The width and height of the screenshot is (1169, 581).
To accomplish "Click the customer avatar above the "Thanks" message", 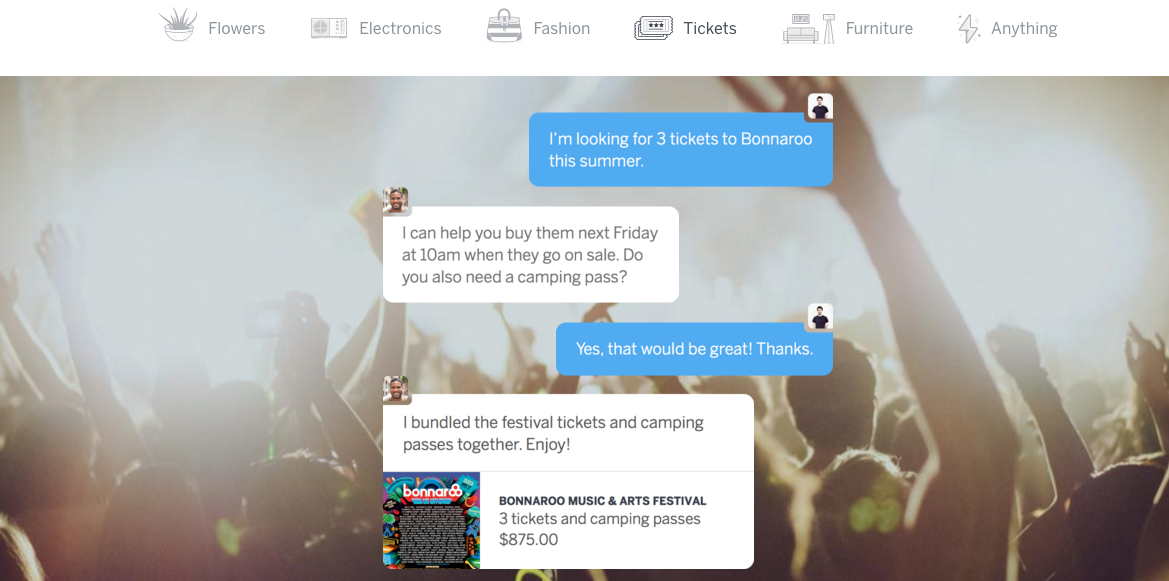I will pyautogui.click(x=821, y=317).
